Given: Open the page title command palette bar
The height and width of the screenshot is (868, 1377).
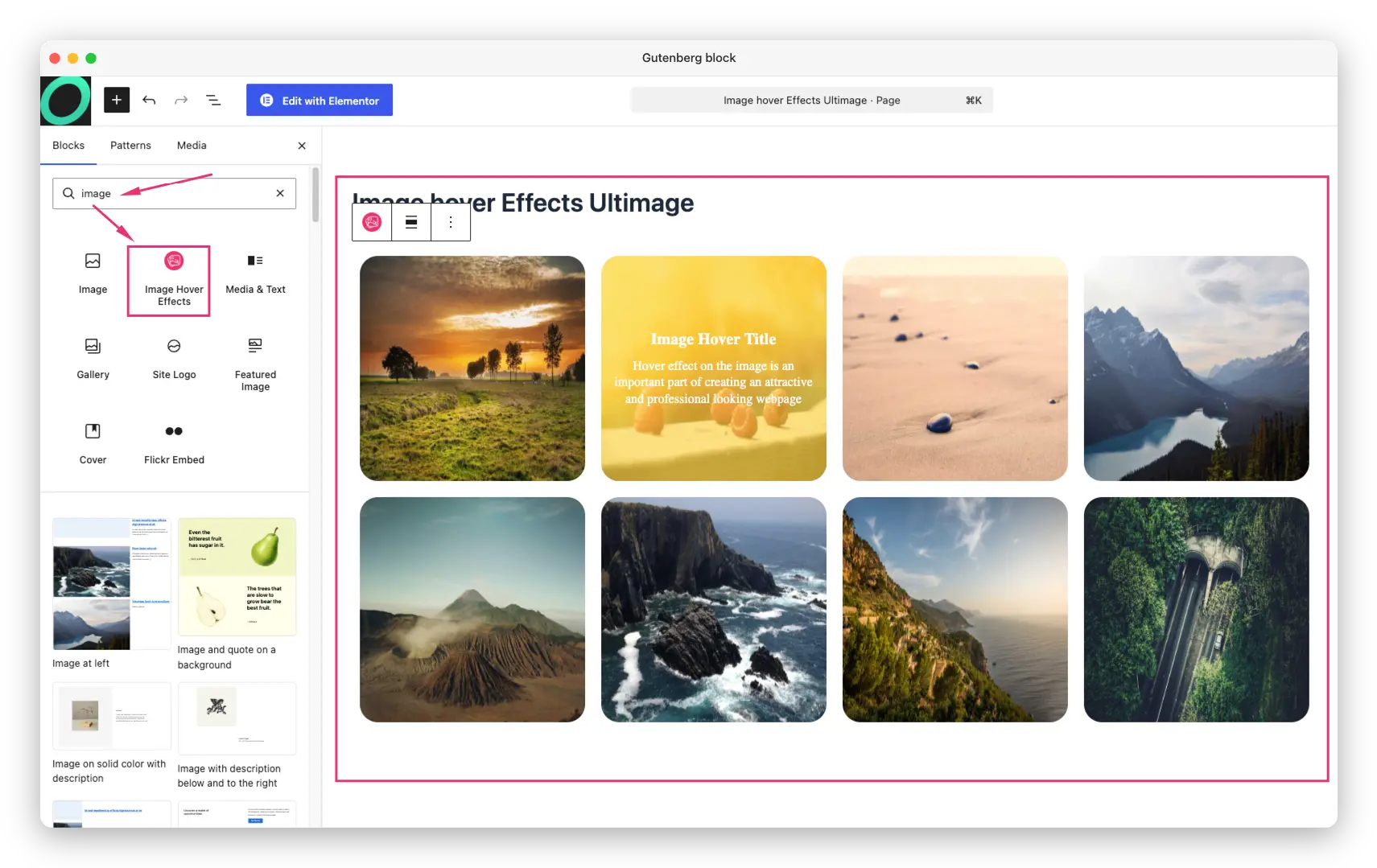Looking at the screenshot, I should click(x=812, y=101).
